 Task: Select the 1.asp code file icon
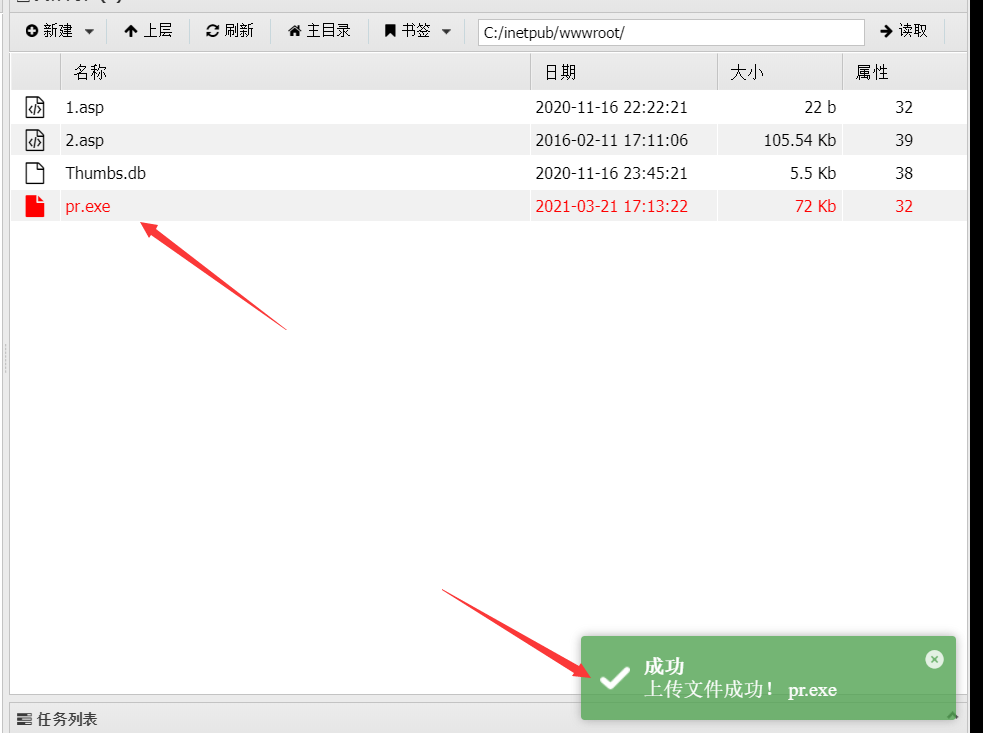pos(35,107)
